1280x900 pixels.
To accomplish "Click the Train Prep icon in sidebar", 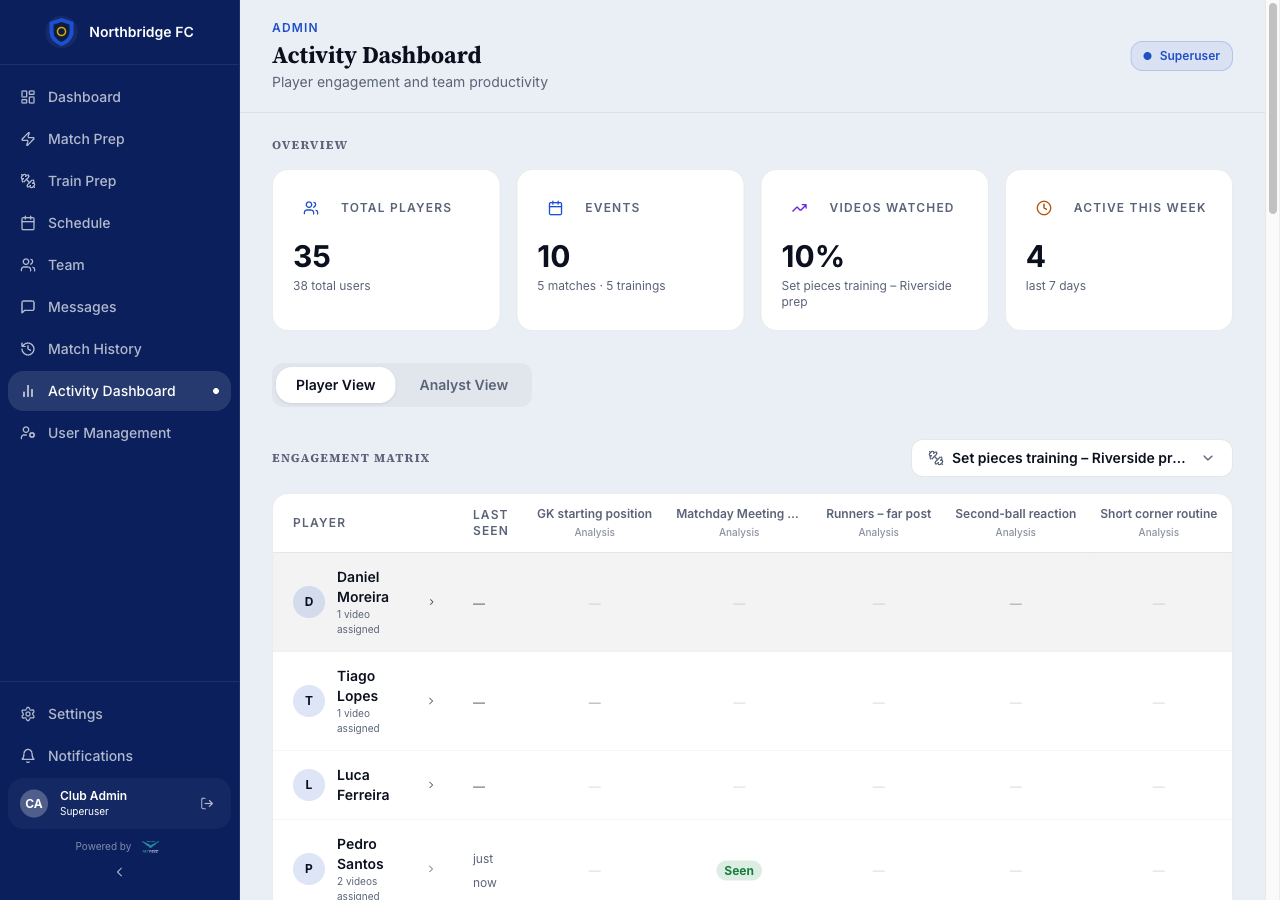I will tap(28, 181).
